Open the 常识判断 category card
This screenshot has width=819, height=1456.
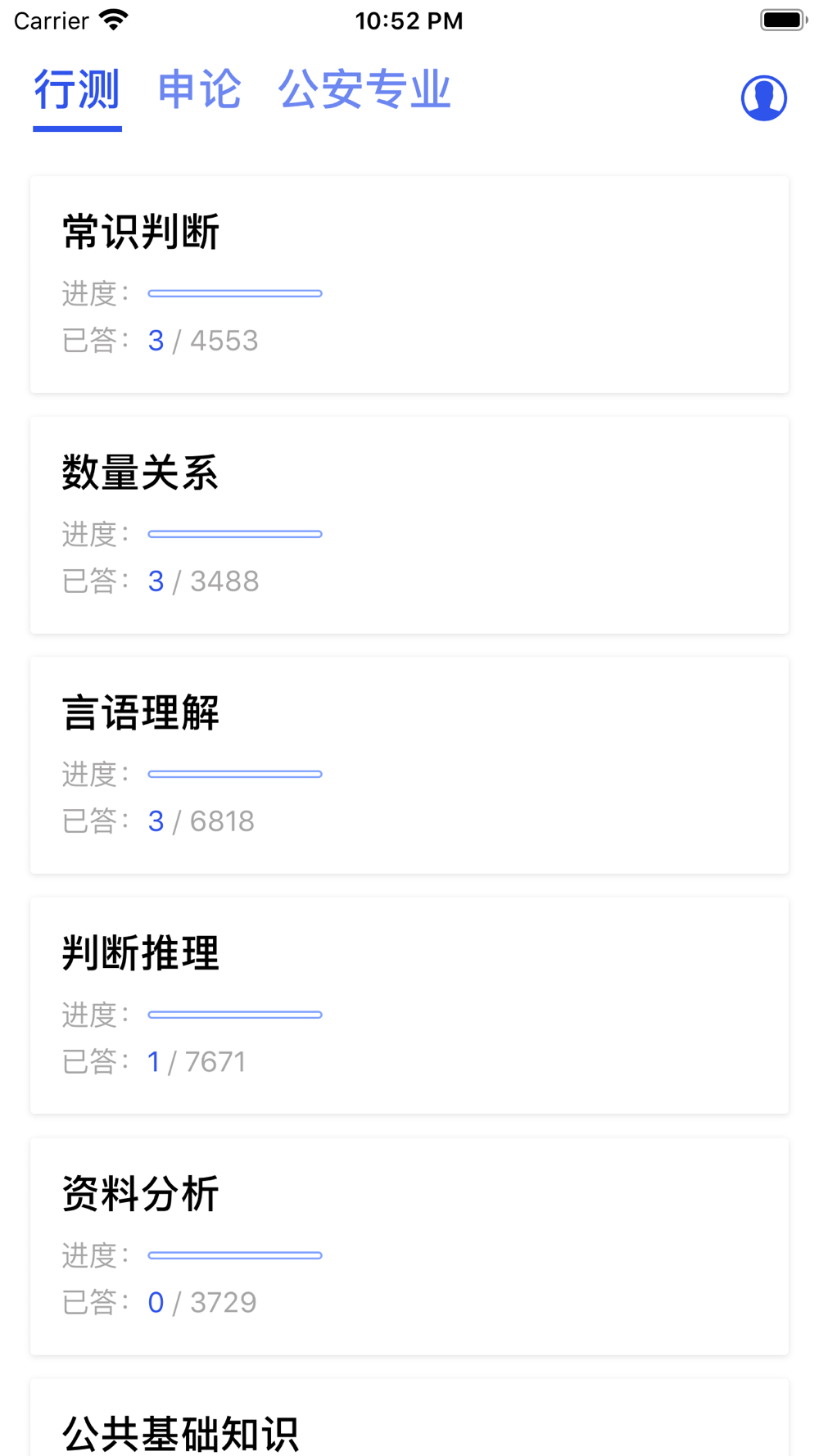[x=409, y=284]
